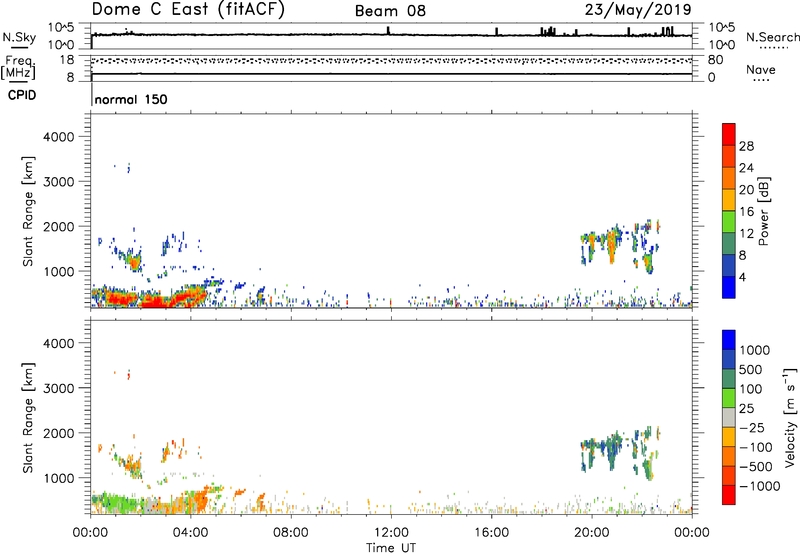Click the gray -25 to 25 velocity swatch
This screenshot has height=554, width=800.
click(x=729, y=418)
